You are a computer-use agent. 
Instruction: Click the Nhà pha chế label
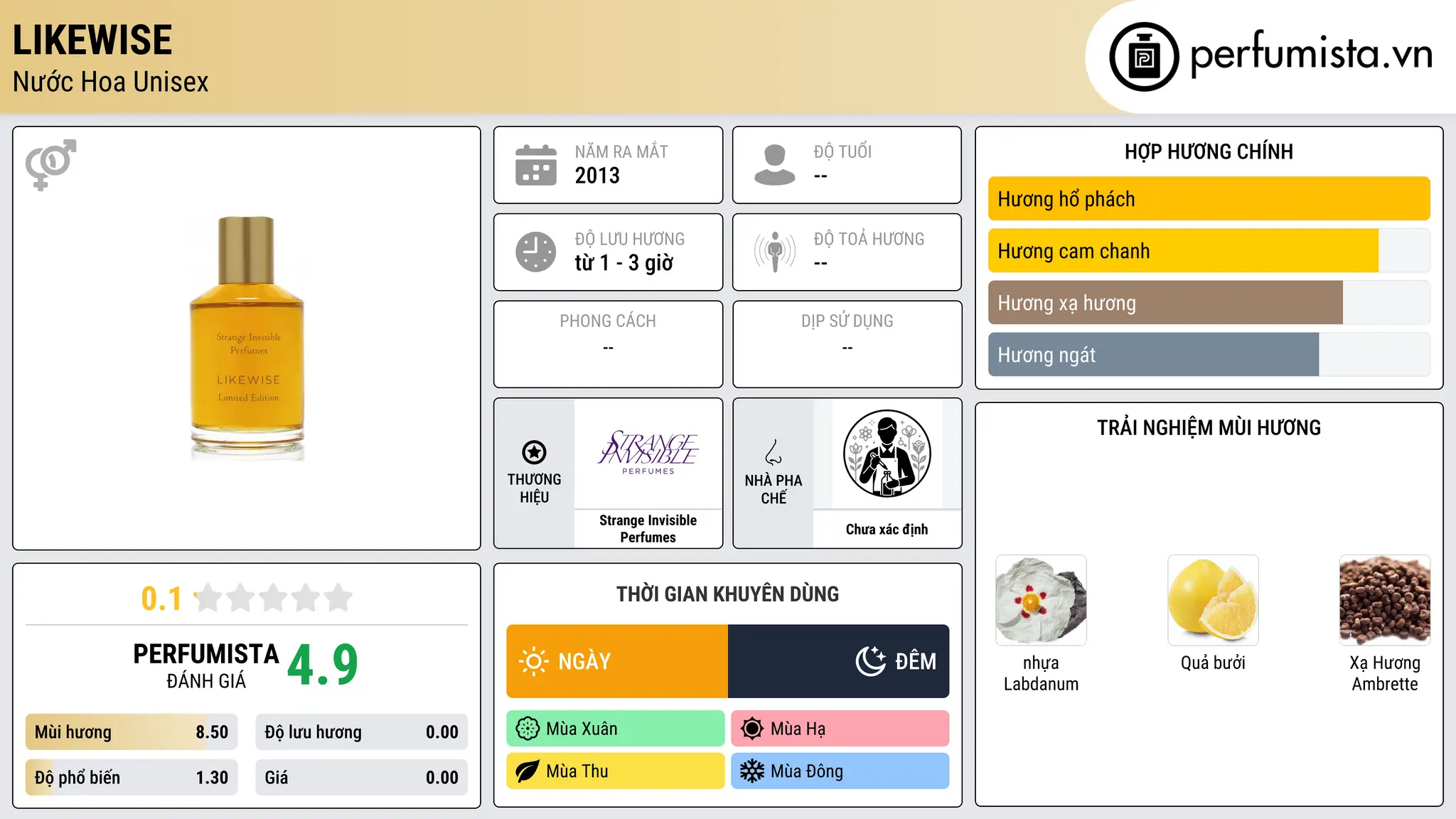(x=773, y=489)
